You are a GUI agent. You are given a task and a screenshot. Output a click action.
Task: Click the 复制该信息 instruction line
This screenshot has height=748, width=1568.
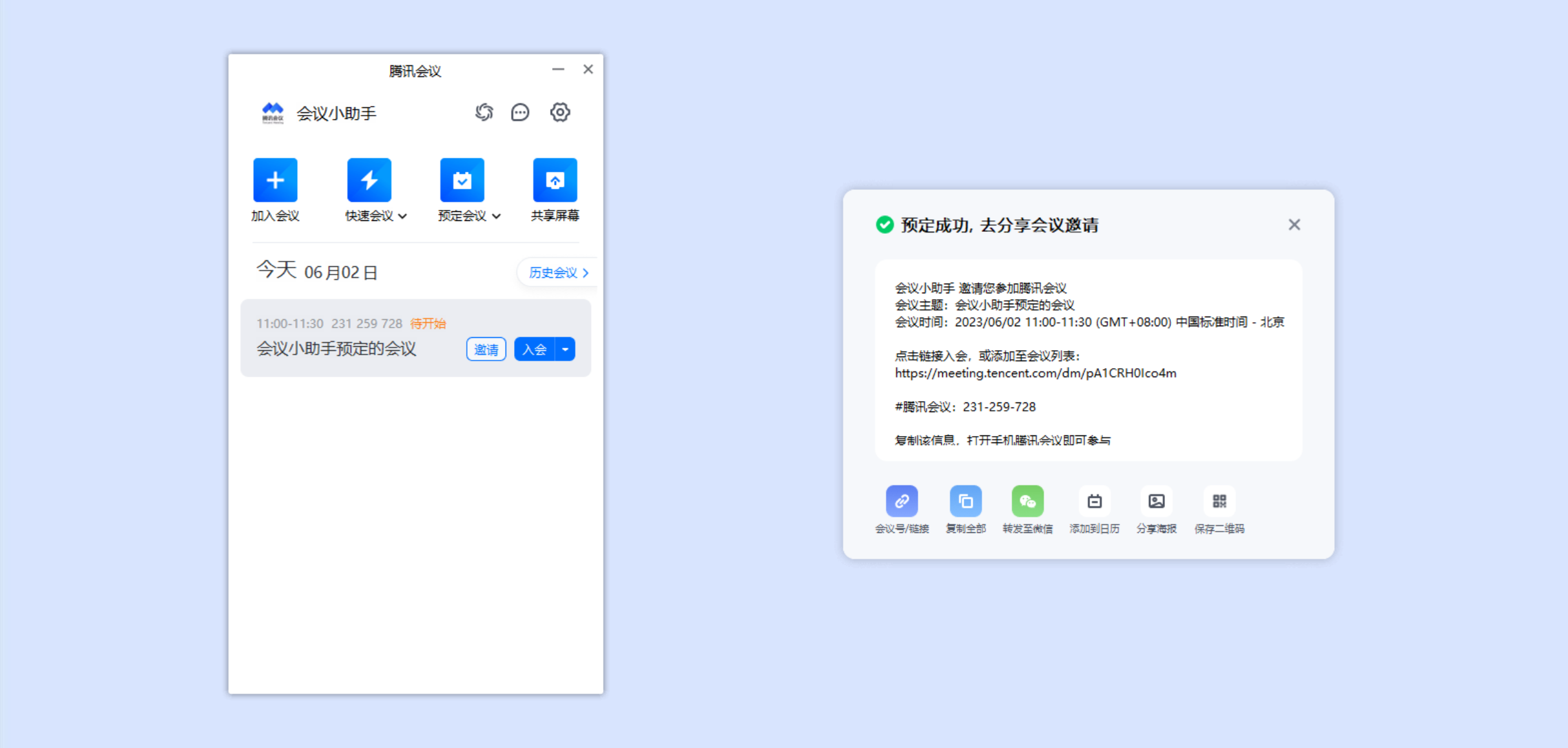click(x=1002, y=441)
